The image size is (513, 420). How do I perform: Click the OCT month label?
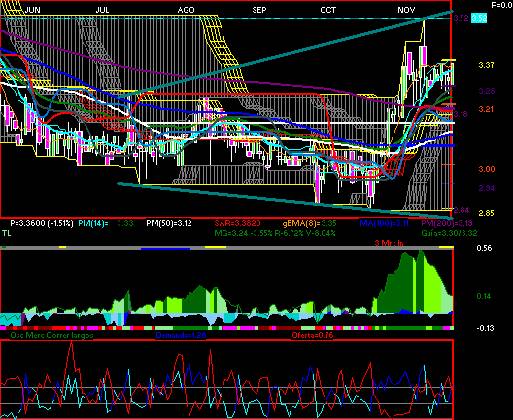click(x=328, y=10)
